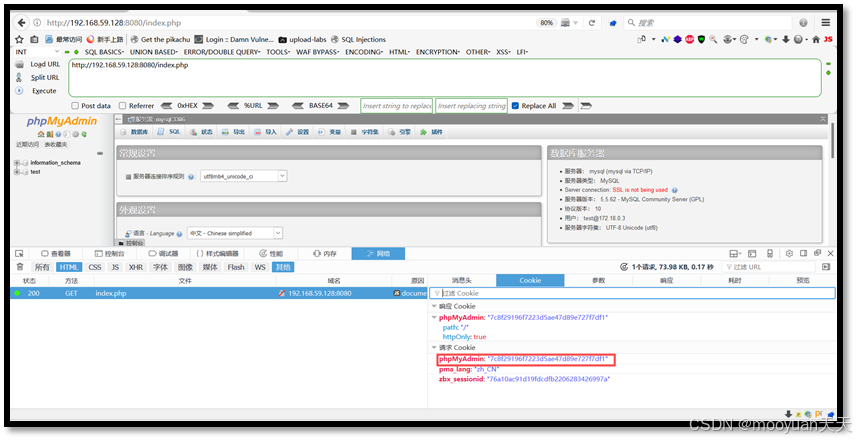The height and width of the screenshot is (440, 856).
Task: Enable the Referrer checkbox
Action: coord(122,106)
